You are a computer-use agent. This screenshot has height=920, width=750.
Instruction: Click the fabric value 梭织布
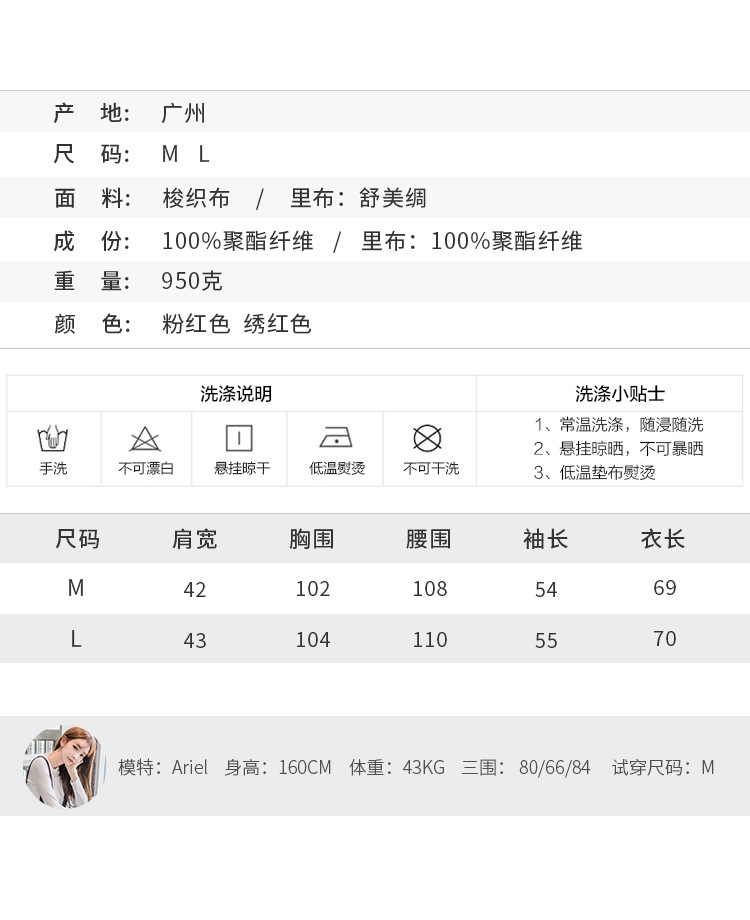[x=196, y=198]
